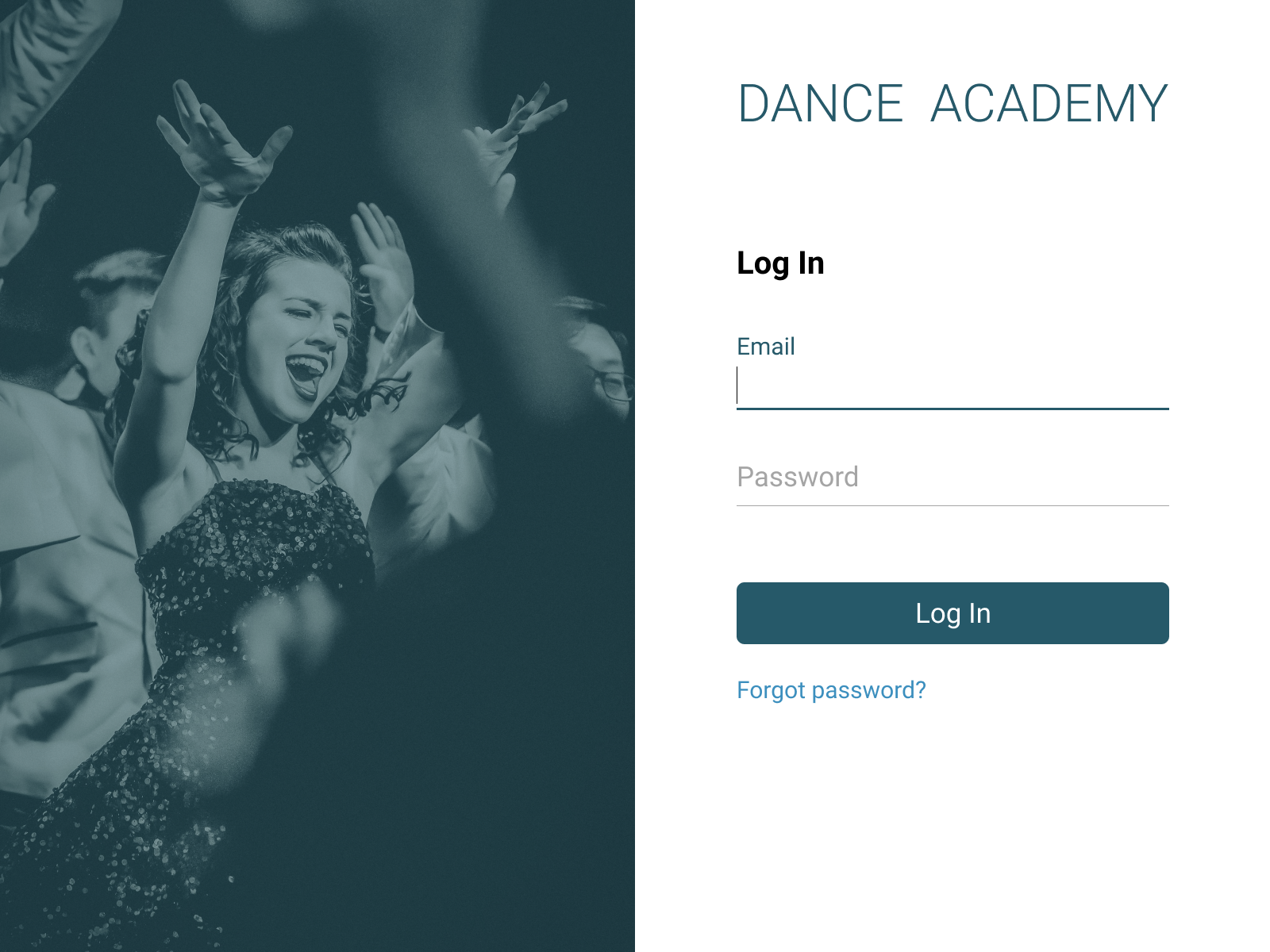Screen dimensions: 1270x952
Task: Click the word DANCE in the title
Action: tap(821, 104)
